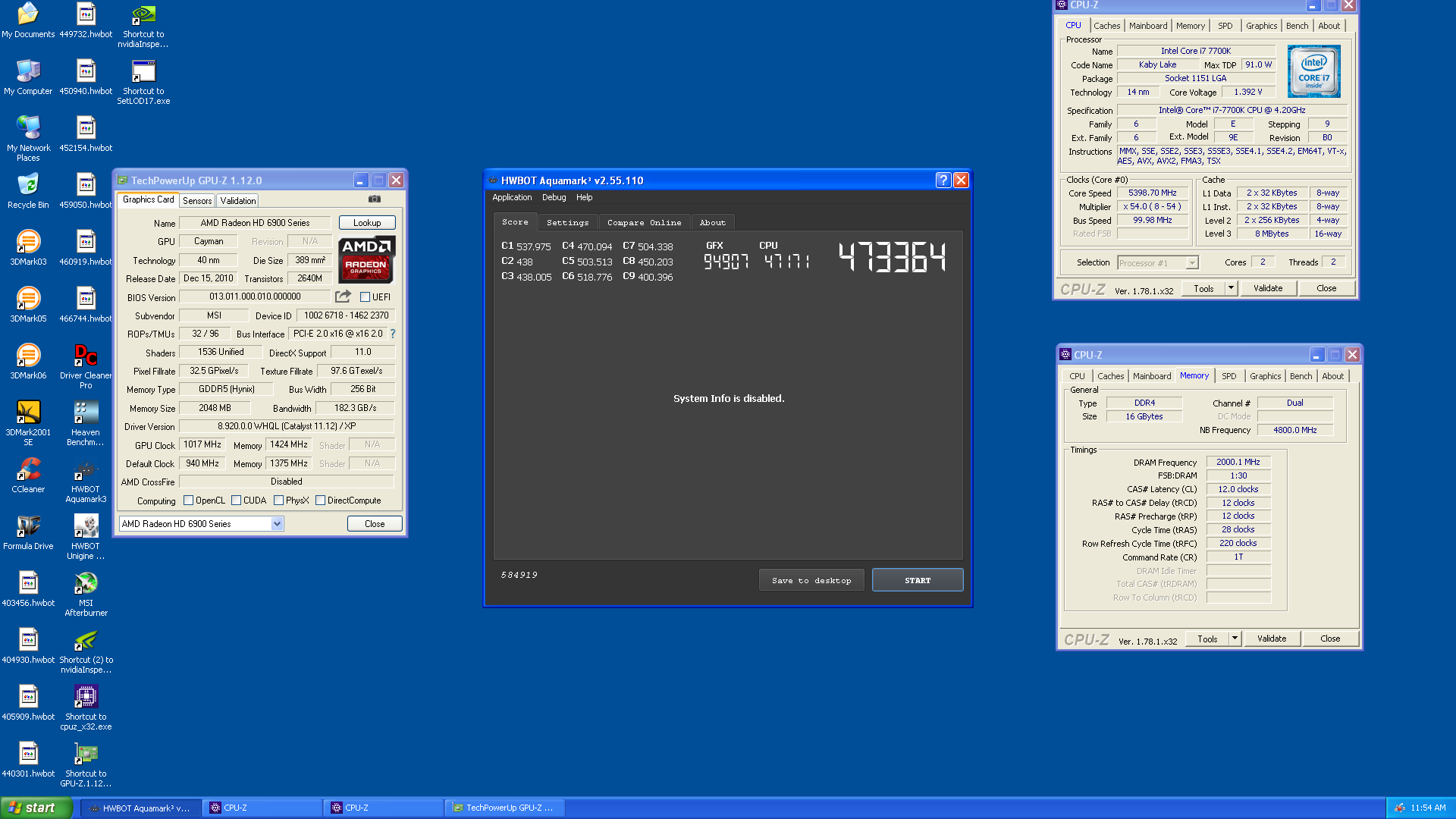Viewport: 1456px width, 819px height.
Task: Click the Windows start button
Action: pyautogui.click(x=36, y=808)
